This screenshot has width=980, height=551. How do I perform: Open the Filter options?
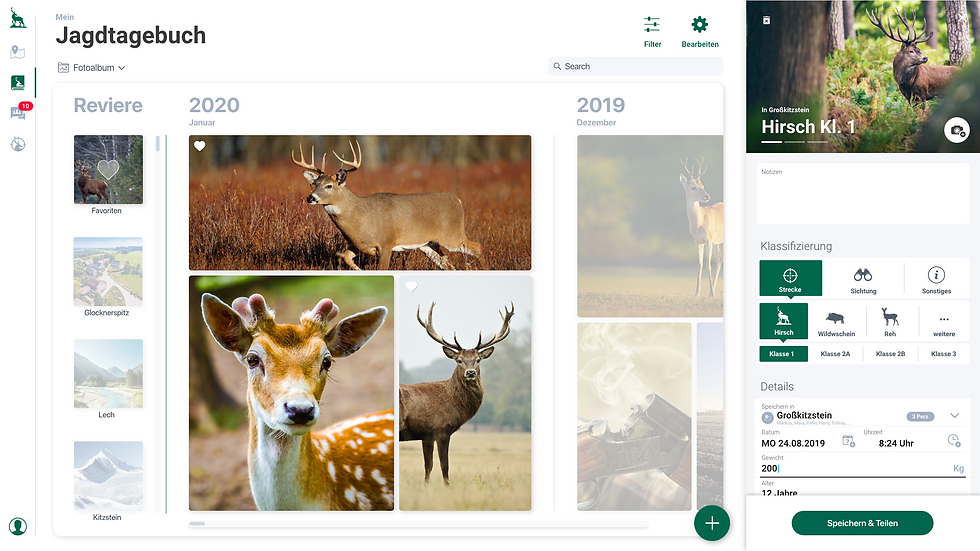tap(652, 32)
